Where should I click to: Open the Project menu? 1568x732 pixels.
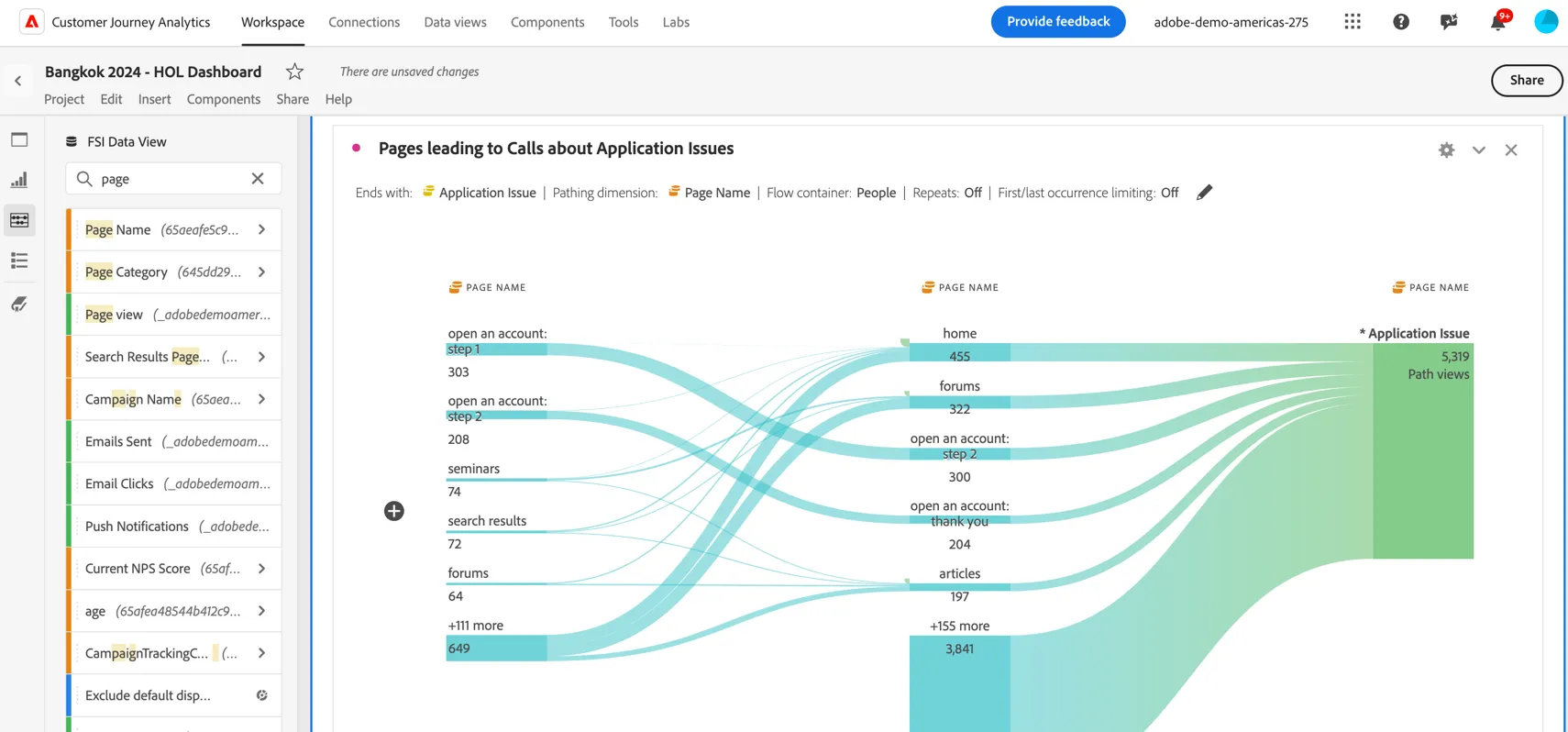pos(64,99)
